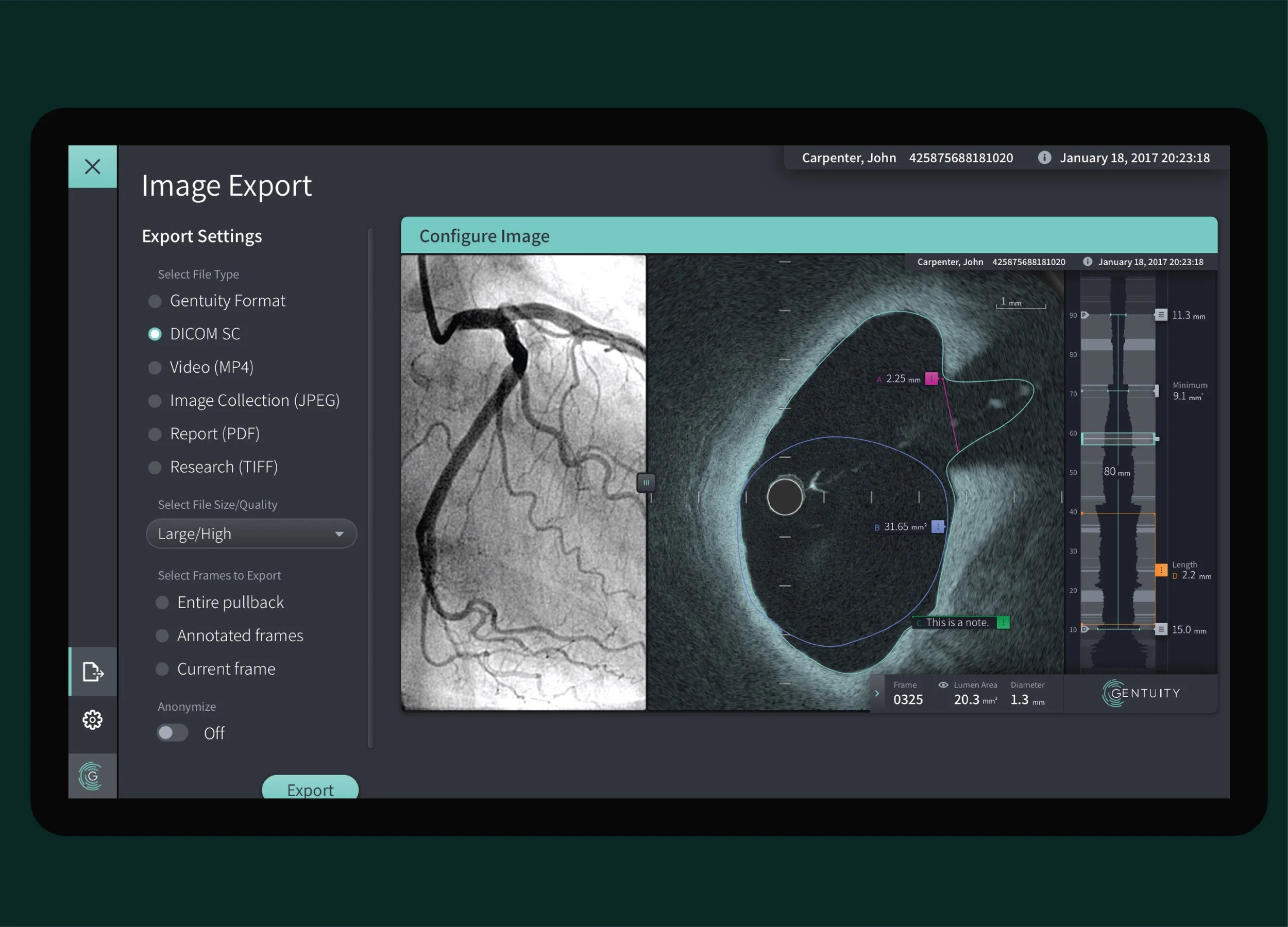The image size is (1288, 927).
Task: Click green handle of the note annotation
Action: [x=1004, y=623]
